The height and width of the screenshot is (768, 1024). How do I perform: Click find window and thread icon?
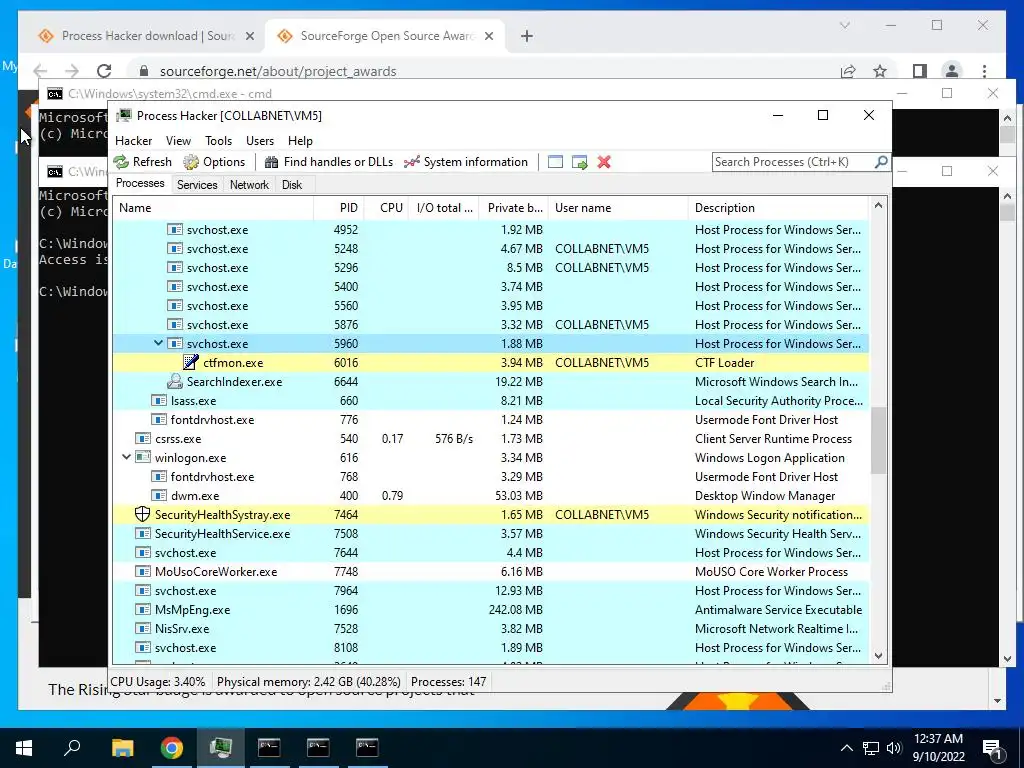pyautogui.click(x=579, y=162)
